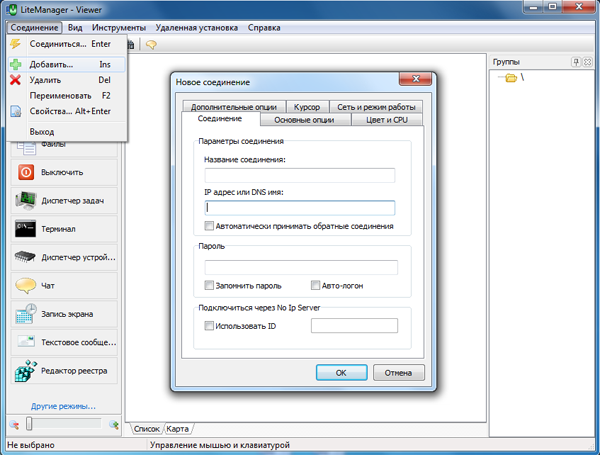This screenshot has width=600, height=455.
Task: Select the Терминал console icon
Action: [x=26, y=228]
